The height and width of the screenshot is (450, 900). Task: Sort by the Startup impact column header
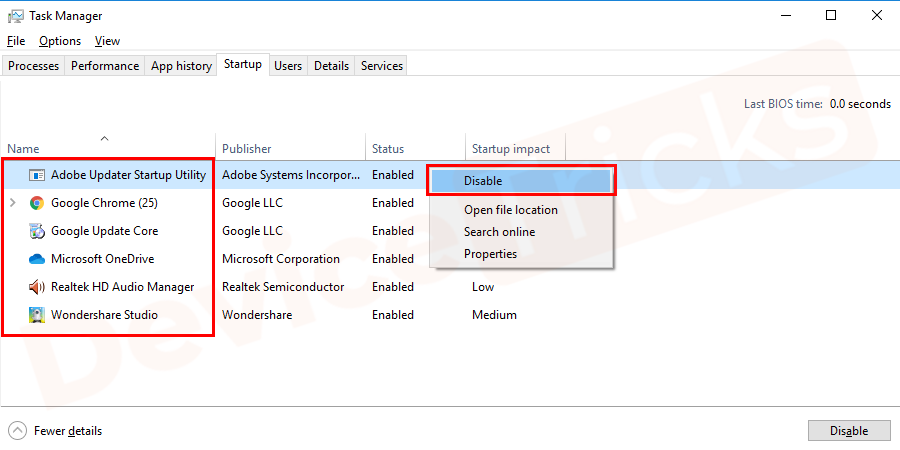(515, 149)
